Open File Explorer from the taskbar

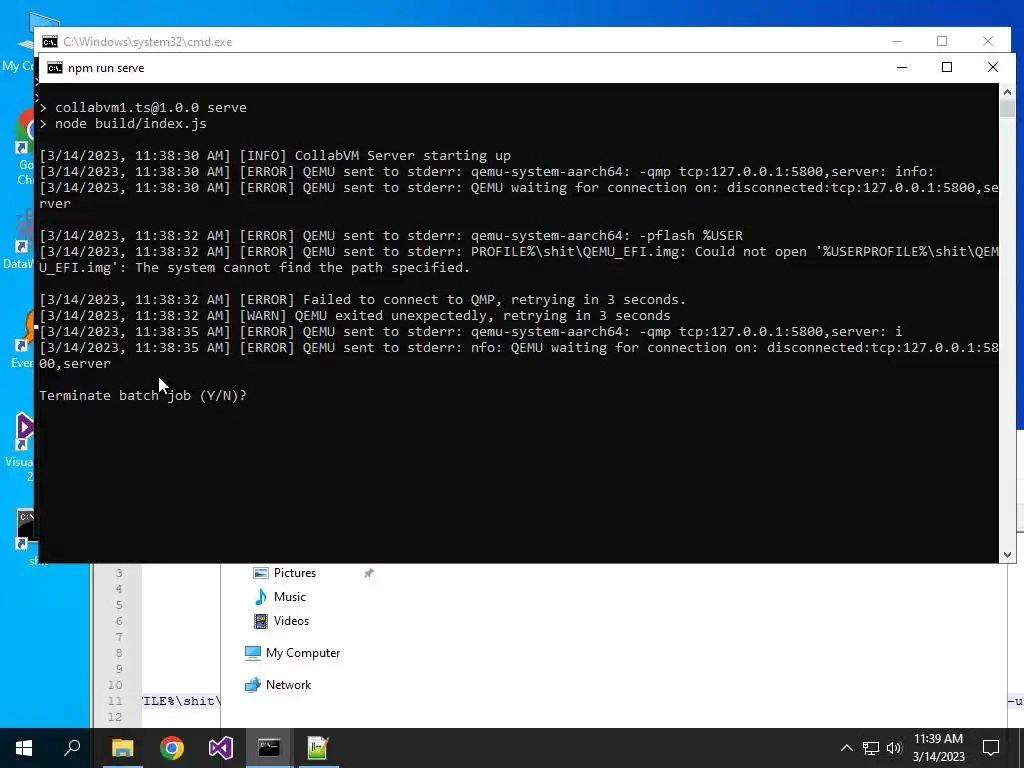click(122, 748)
